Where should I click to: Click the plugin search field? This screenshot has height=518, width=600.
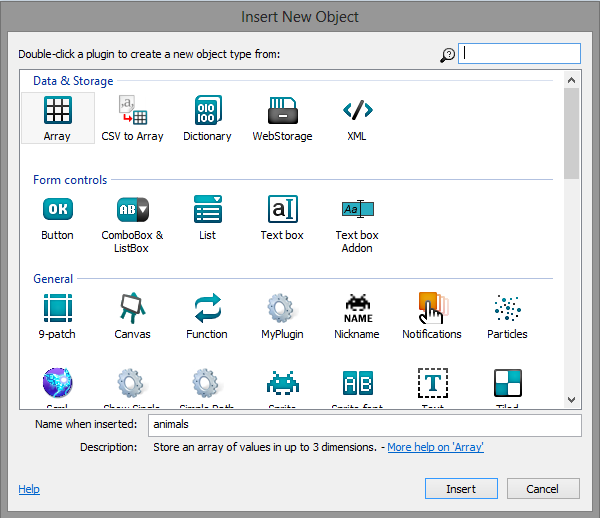pos(519,54)
